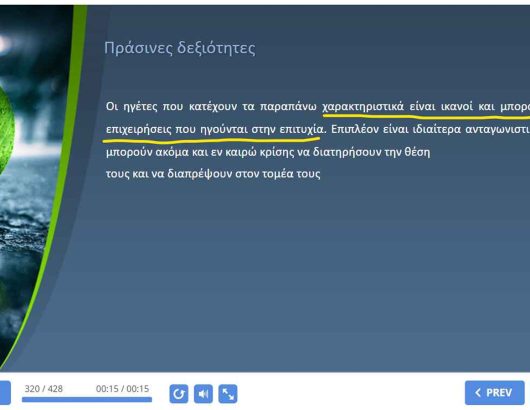Click the phrase επιχειρήσεις που ηγούνται στην επιτυχία
This screenshot has height=410, width=530.
(x=215, y=129)
